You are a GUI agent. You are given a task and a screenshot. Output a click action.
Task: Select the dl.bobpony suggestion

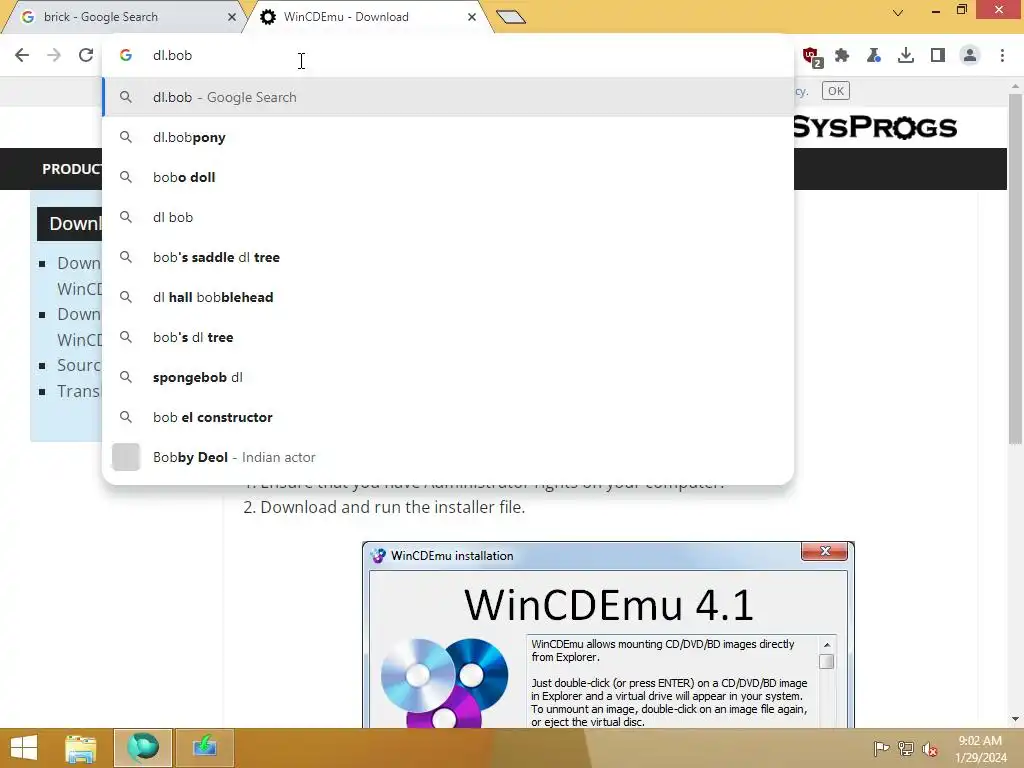pyautogui.click(x=448, y=137)
